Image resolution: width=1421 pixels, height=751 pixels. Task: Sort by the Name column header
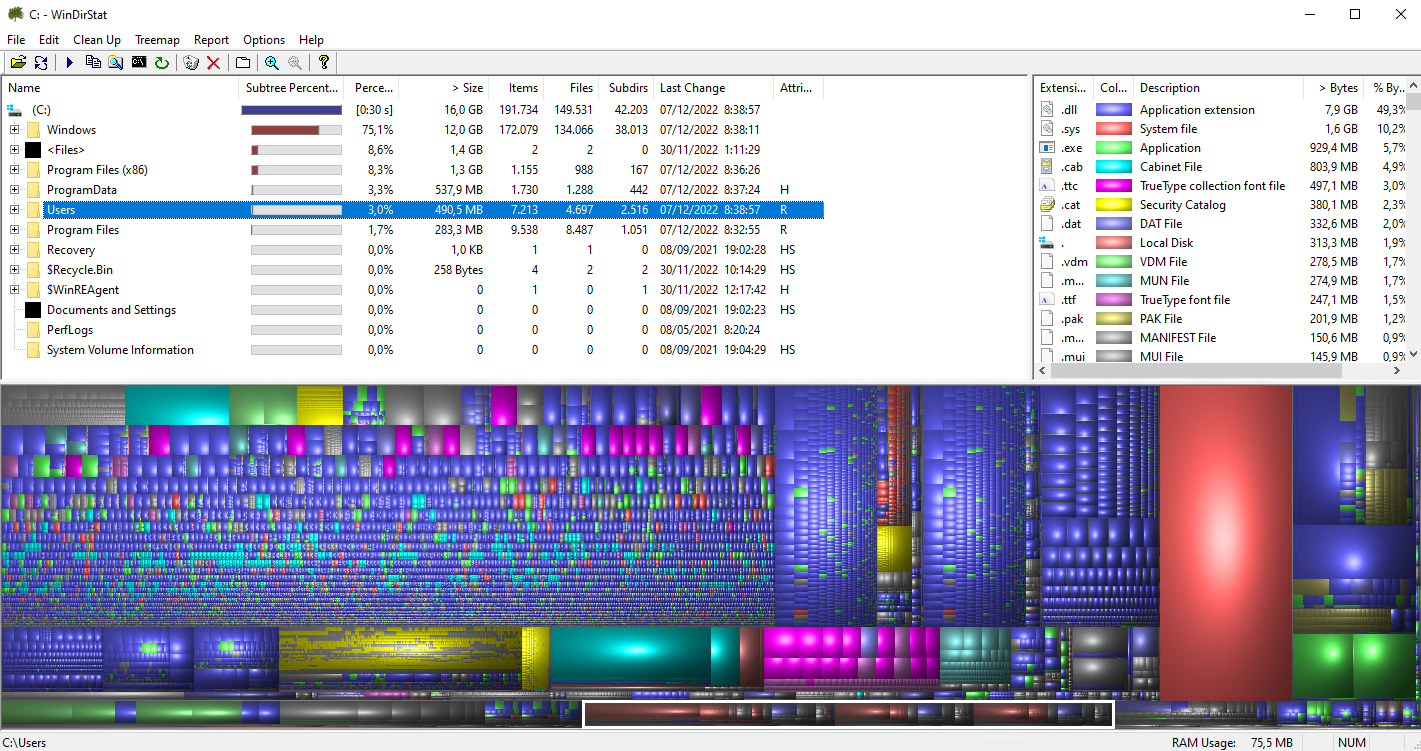click(120, 88)
